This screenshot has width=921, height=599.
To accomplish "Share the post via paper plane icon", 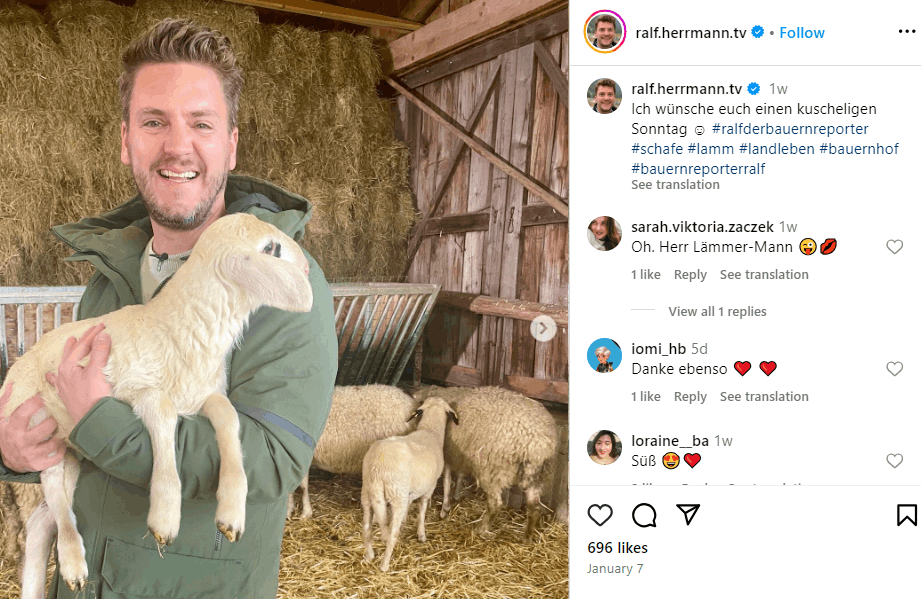I will [x=688, y=515].
